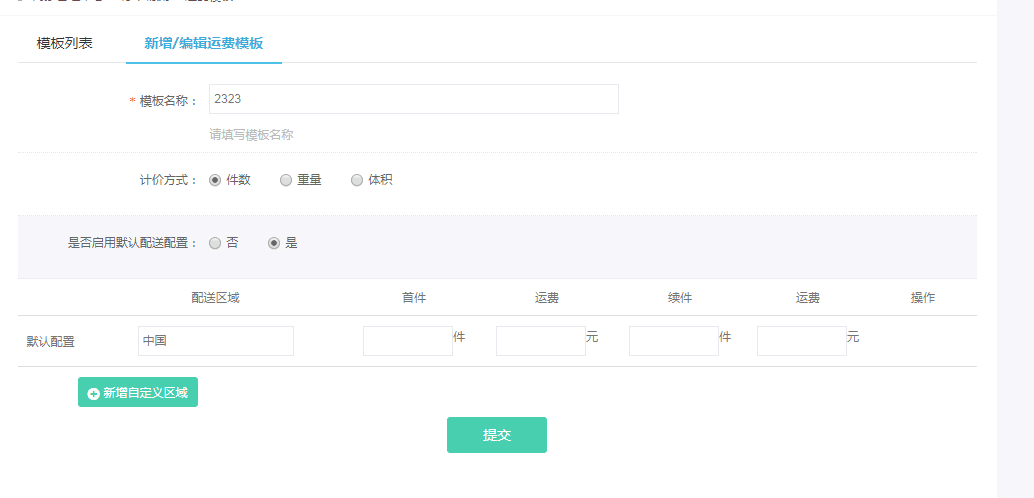This screenshot has height=498, width=1034.
Task: Click the 请填写模板名称 hint text
Action: (x=251, y=135)
